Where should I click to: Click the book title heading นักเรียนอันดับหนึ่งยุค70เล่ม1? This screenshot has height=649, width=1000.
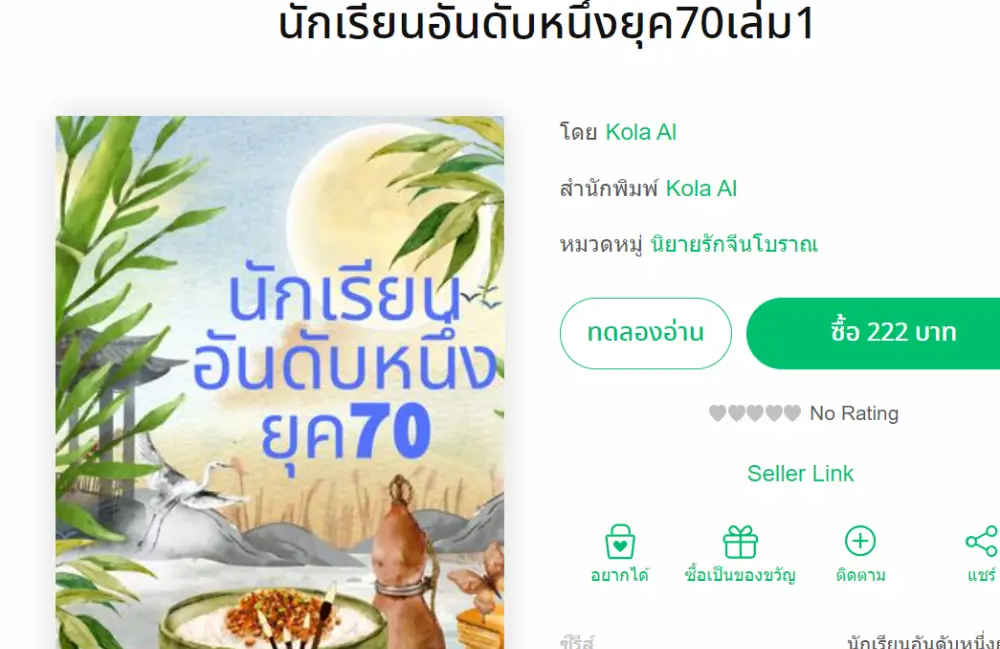tap(547, 24)
